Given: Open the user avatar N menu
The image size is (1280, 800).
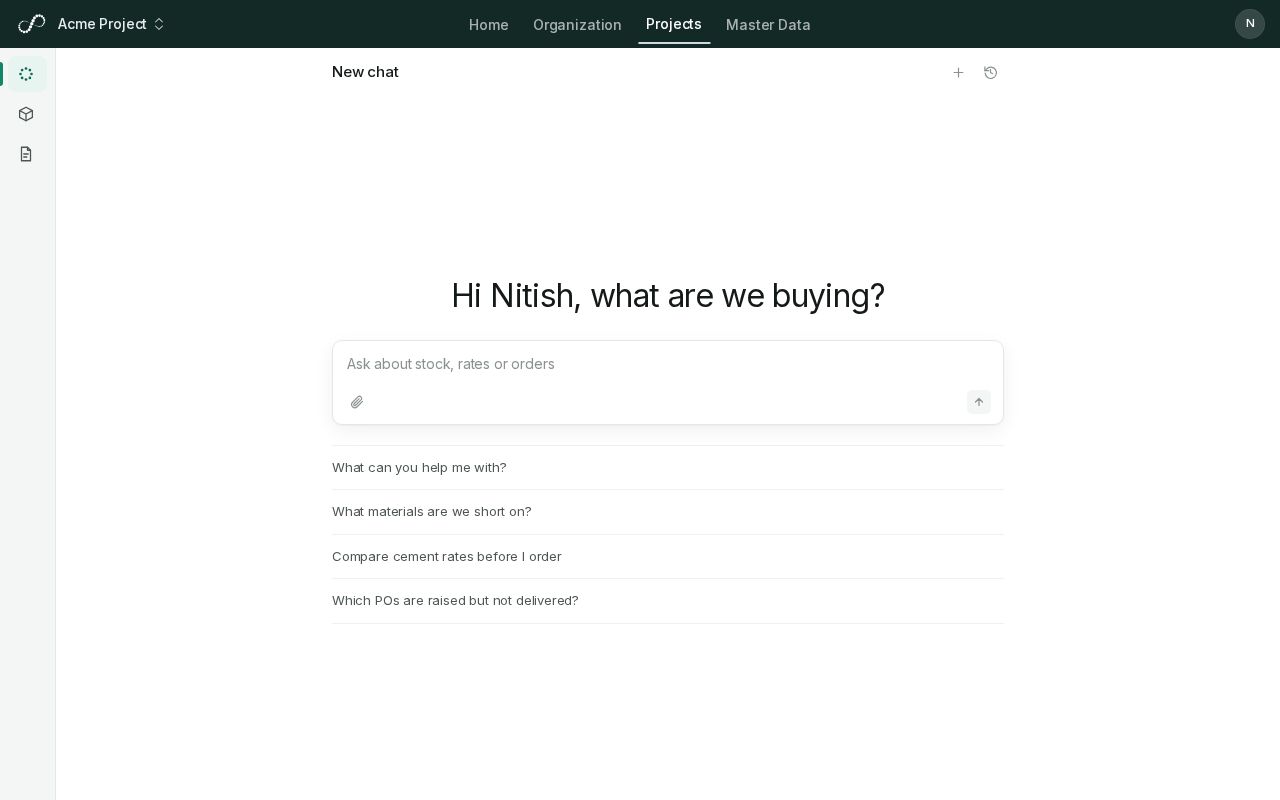Looking at the screenshot, I should tap(1250, 24).
